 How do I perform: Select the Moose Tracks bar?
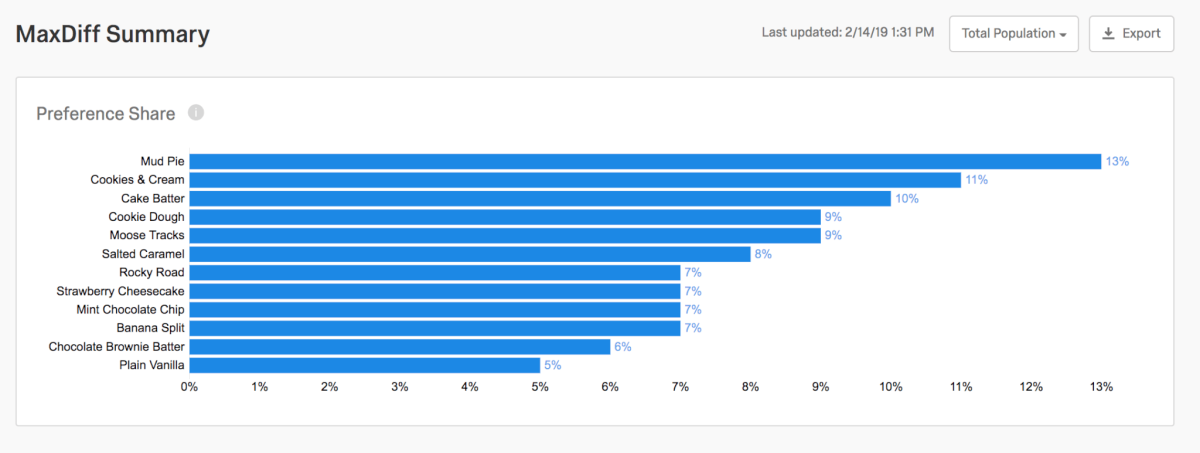point(505,235)
